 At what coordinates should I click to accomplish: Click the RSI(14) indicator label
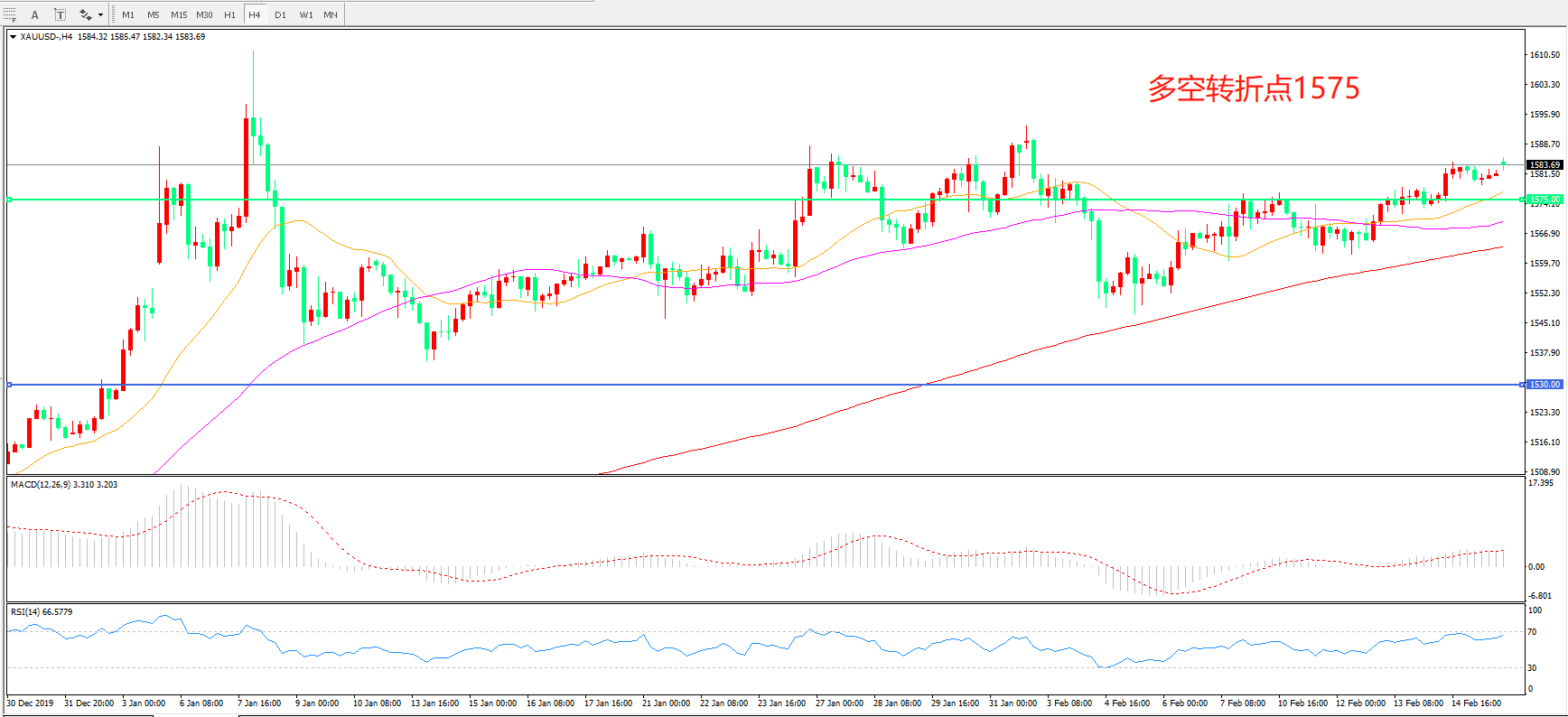[x=42, y=612]
